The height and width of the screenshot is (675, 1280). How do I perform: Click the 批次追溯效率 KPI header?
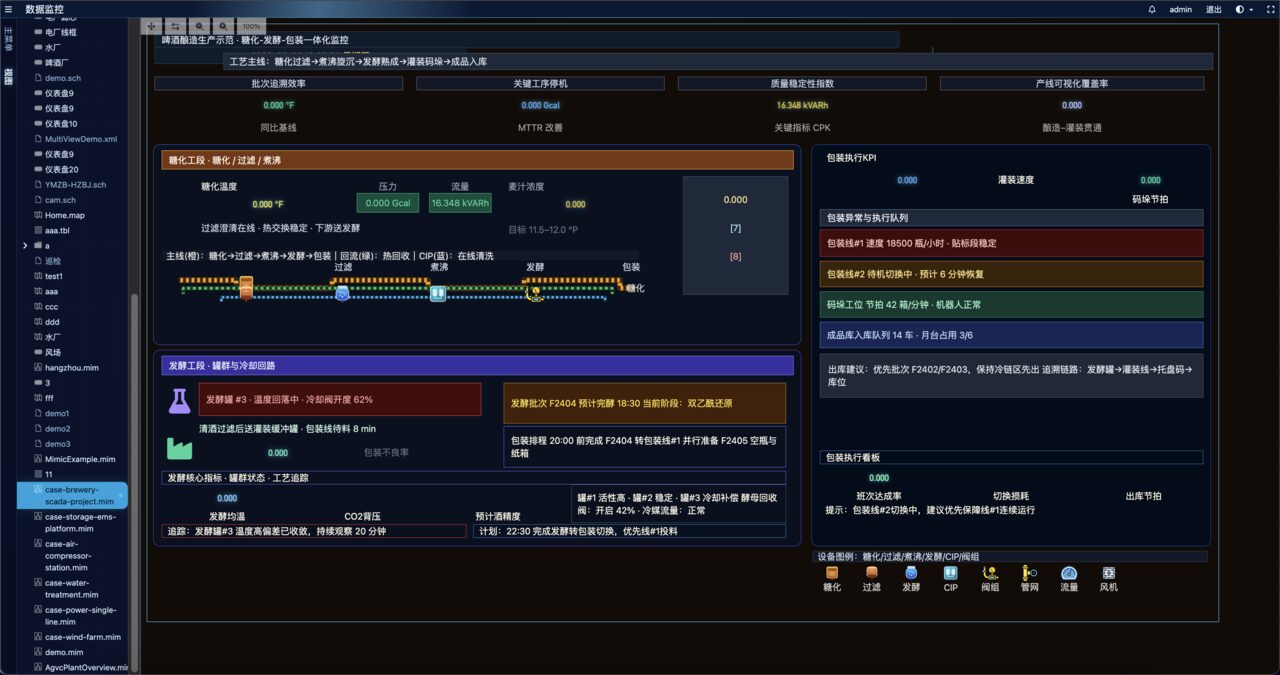coord(278,84)
